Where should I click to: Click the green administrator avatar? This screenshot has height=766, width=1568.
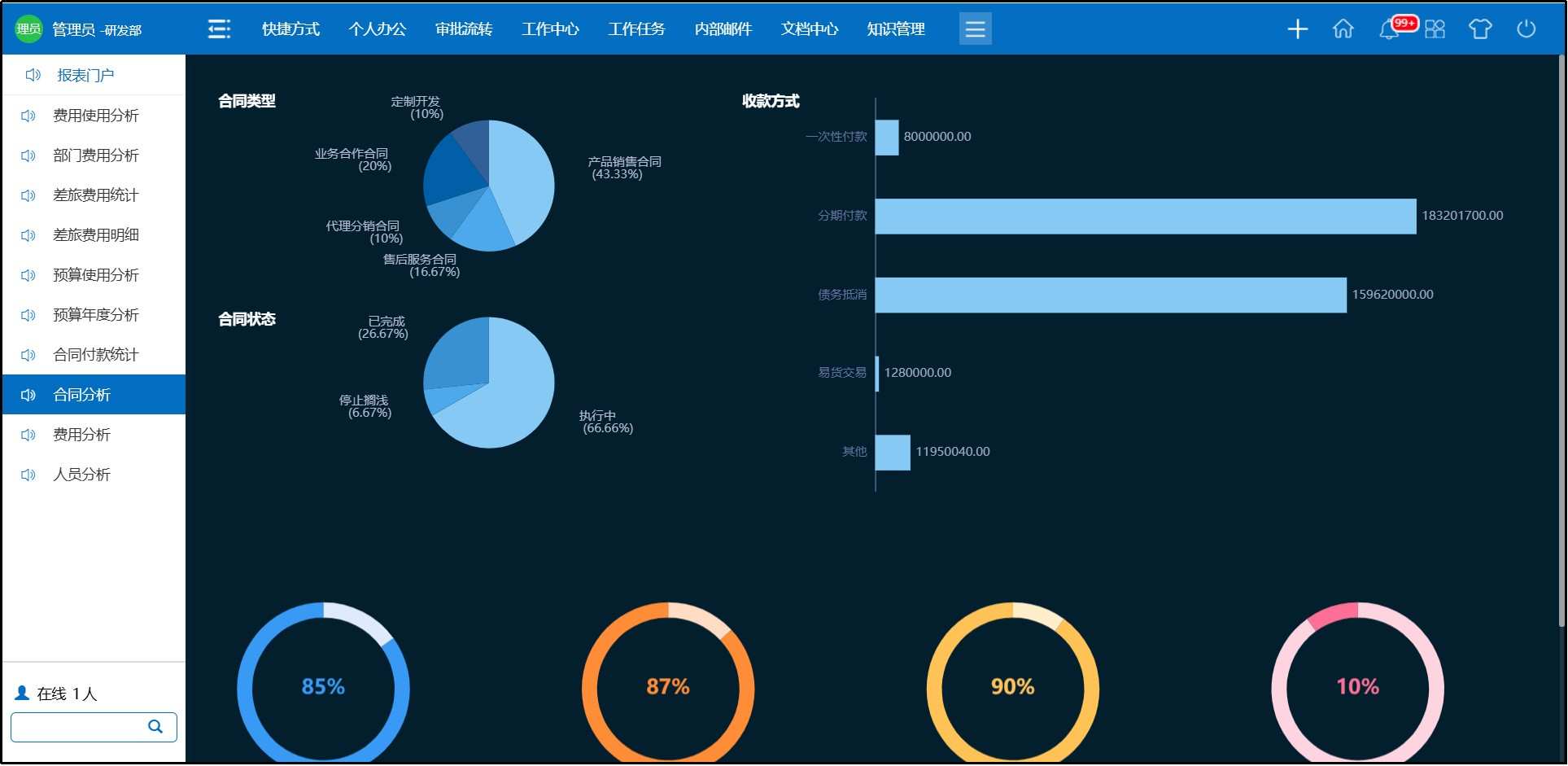[x=28, y=29]
